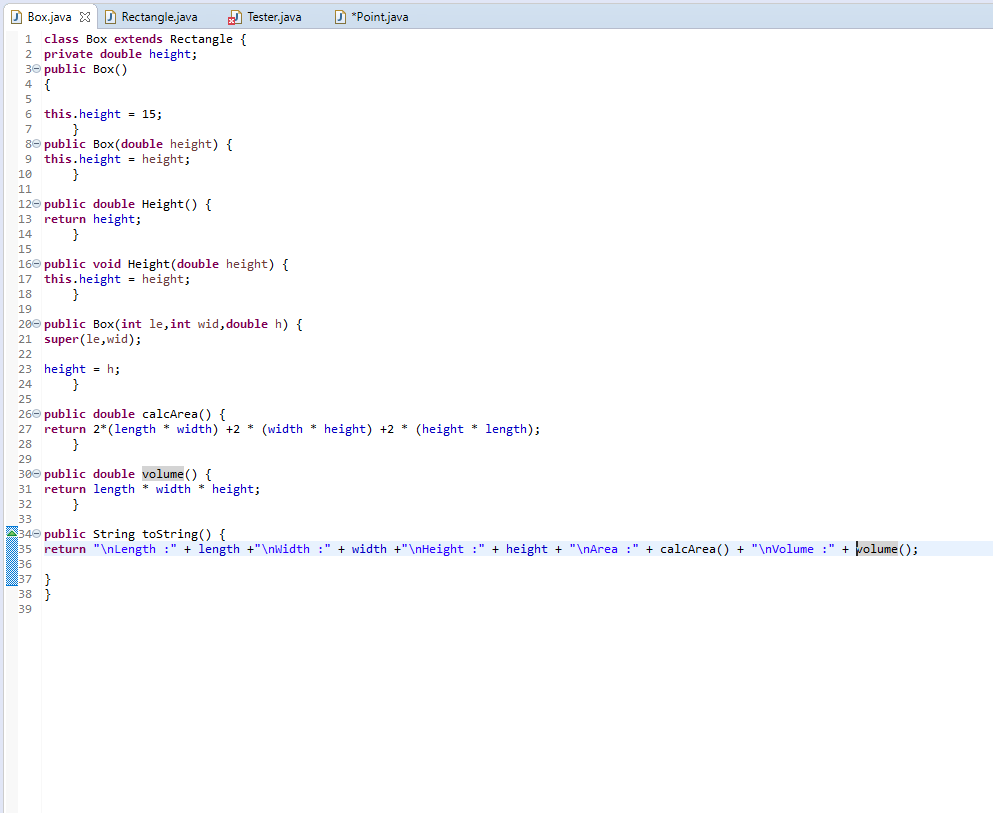Click the "\nLength :" string literal
Screen dimensions: 993x813
click(x=135, y=549)
